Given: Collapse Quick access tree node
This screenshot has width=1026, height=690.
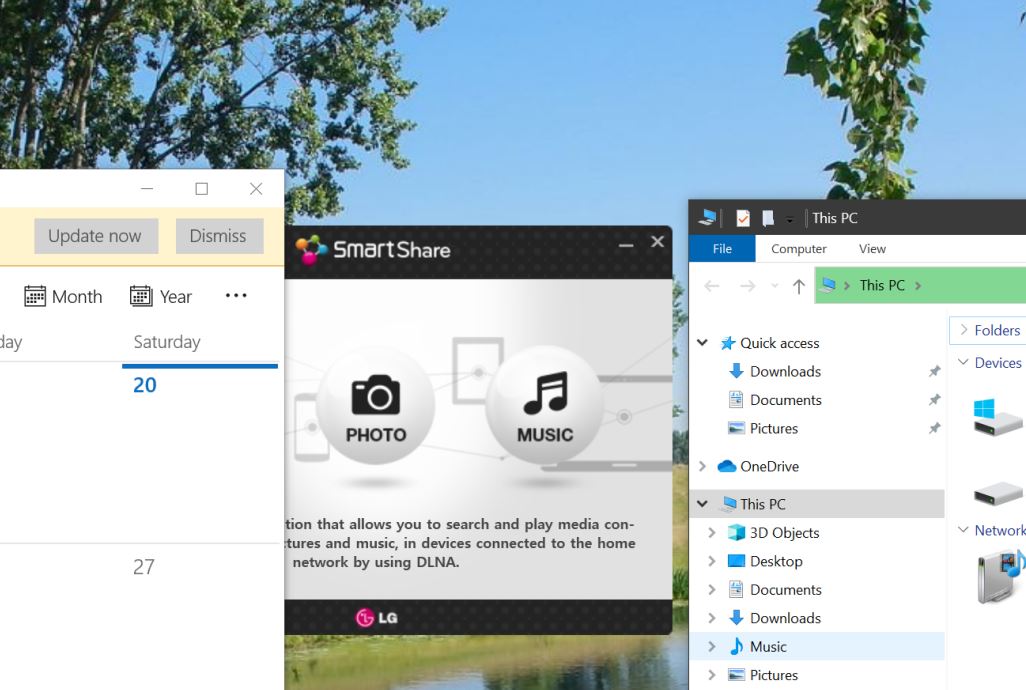Looking at the screenshot, I should tap(703, 343).
